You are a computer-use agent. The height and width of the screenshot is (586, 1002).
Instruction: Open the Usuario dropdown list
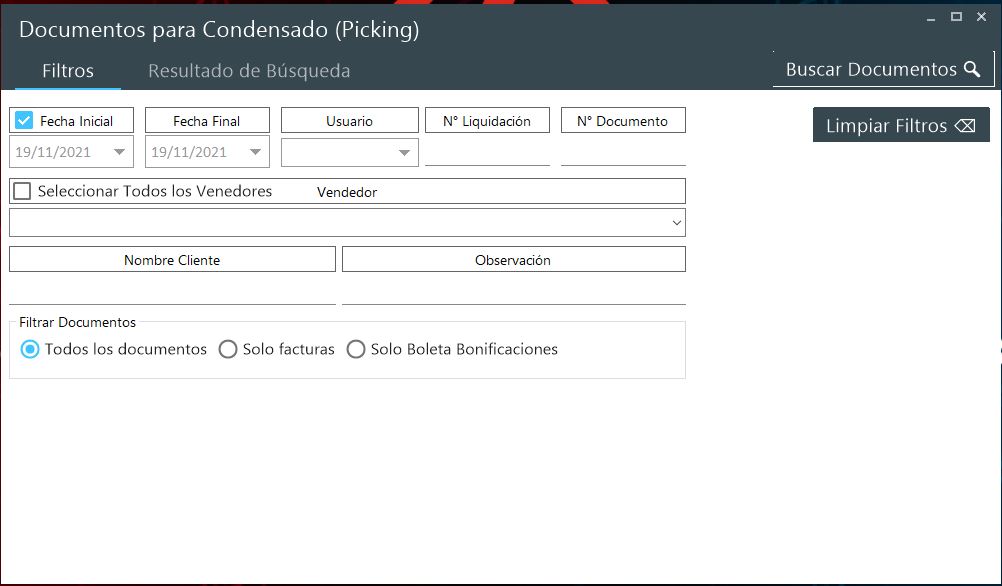(x=404, y=152)
